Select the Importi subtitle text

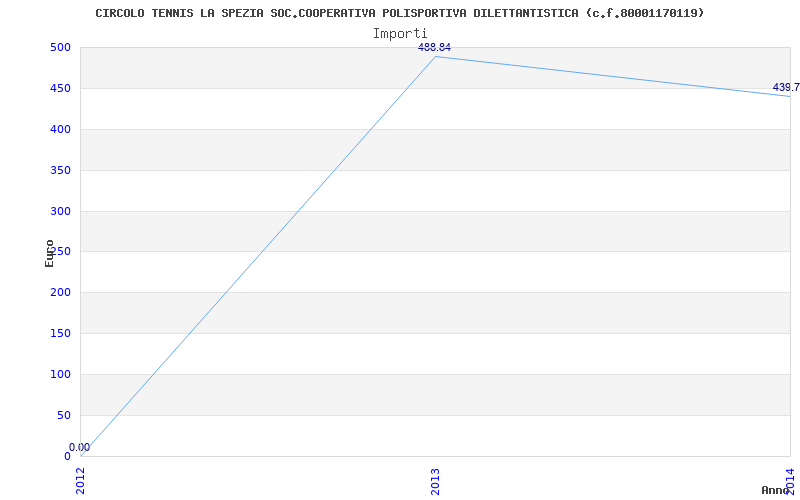(x=399, y=34)
